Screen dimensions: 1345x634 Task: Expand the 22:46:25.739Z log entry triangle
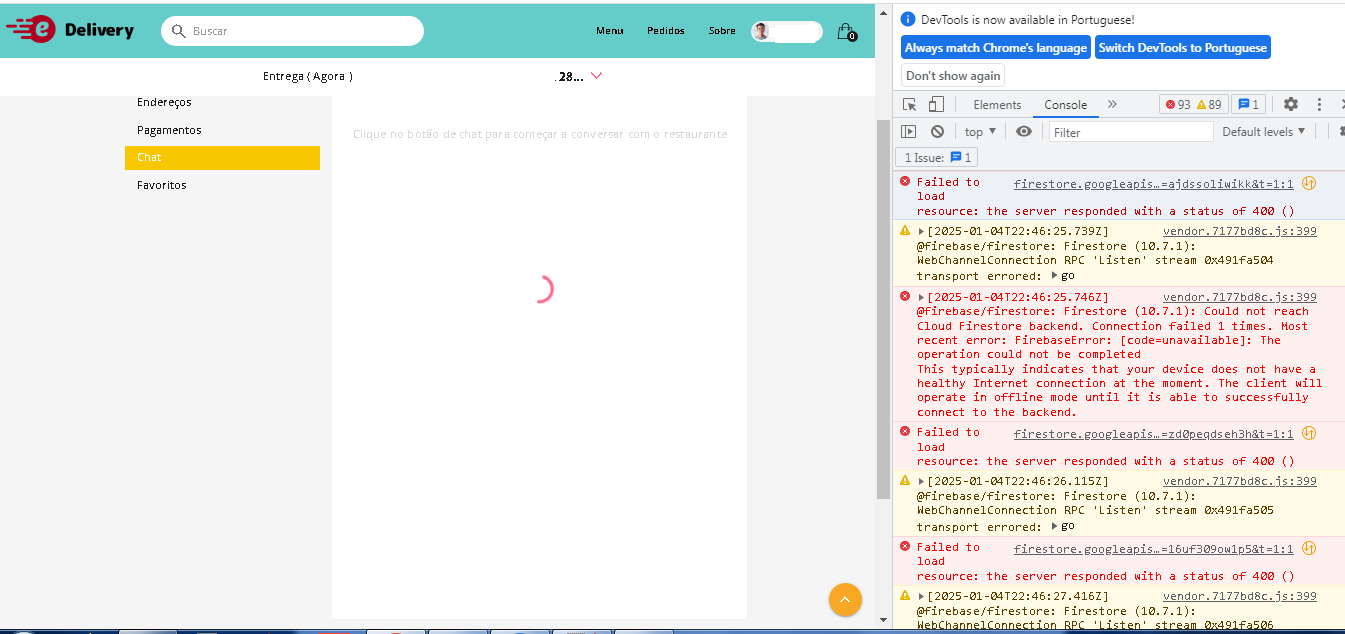click(x=921, y=231)
